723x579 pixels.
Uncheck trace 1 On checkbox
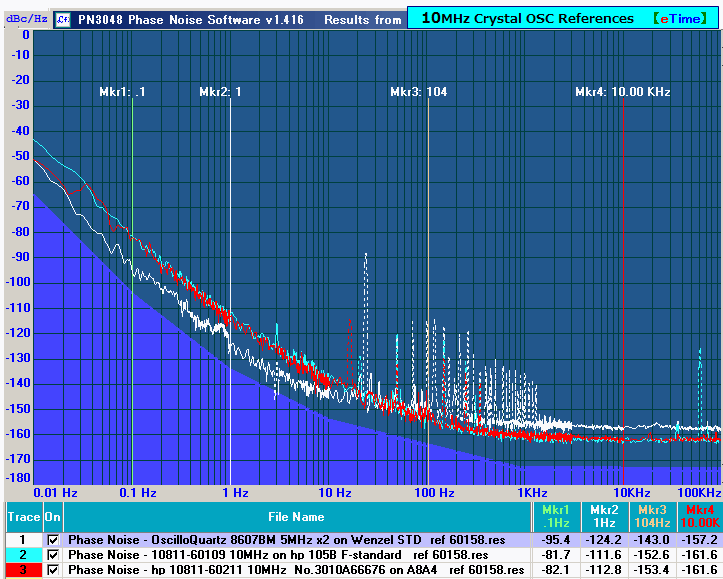(53, 540)
